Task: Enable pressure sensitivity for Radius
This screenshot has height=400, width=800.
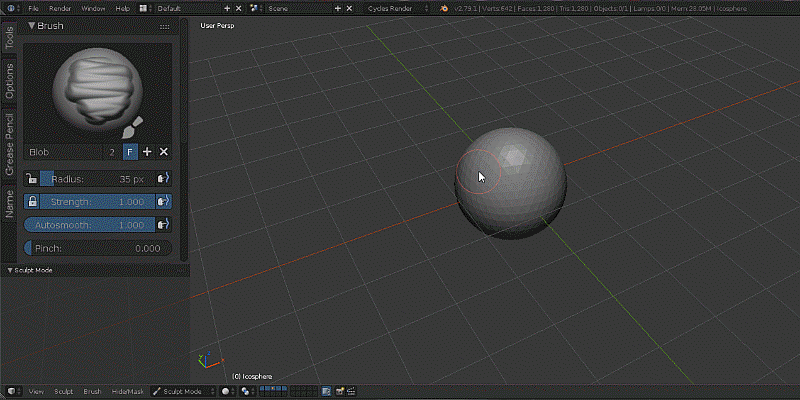Action: pyautogui.click(x=163, y=178)
